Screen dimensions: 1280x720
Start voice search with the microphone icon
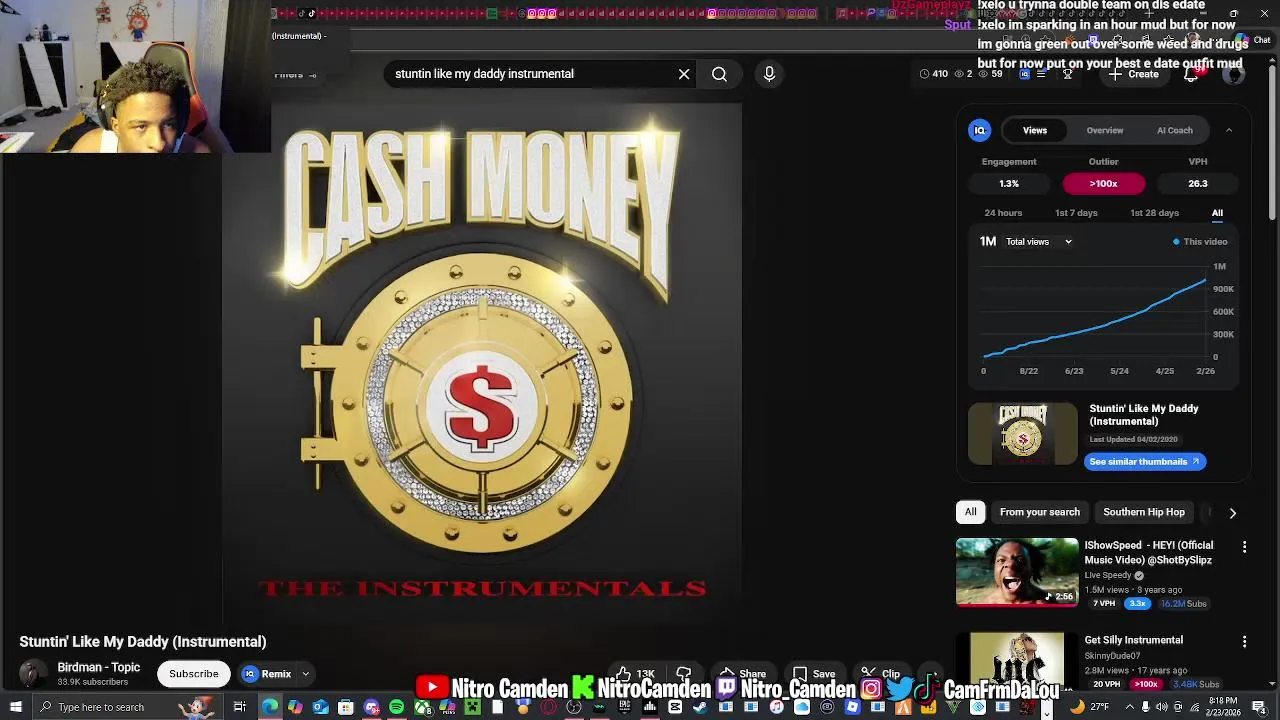[x=769, y=73]
